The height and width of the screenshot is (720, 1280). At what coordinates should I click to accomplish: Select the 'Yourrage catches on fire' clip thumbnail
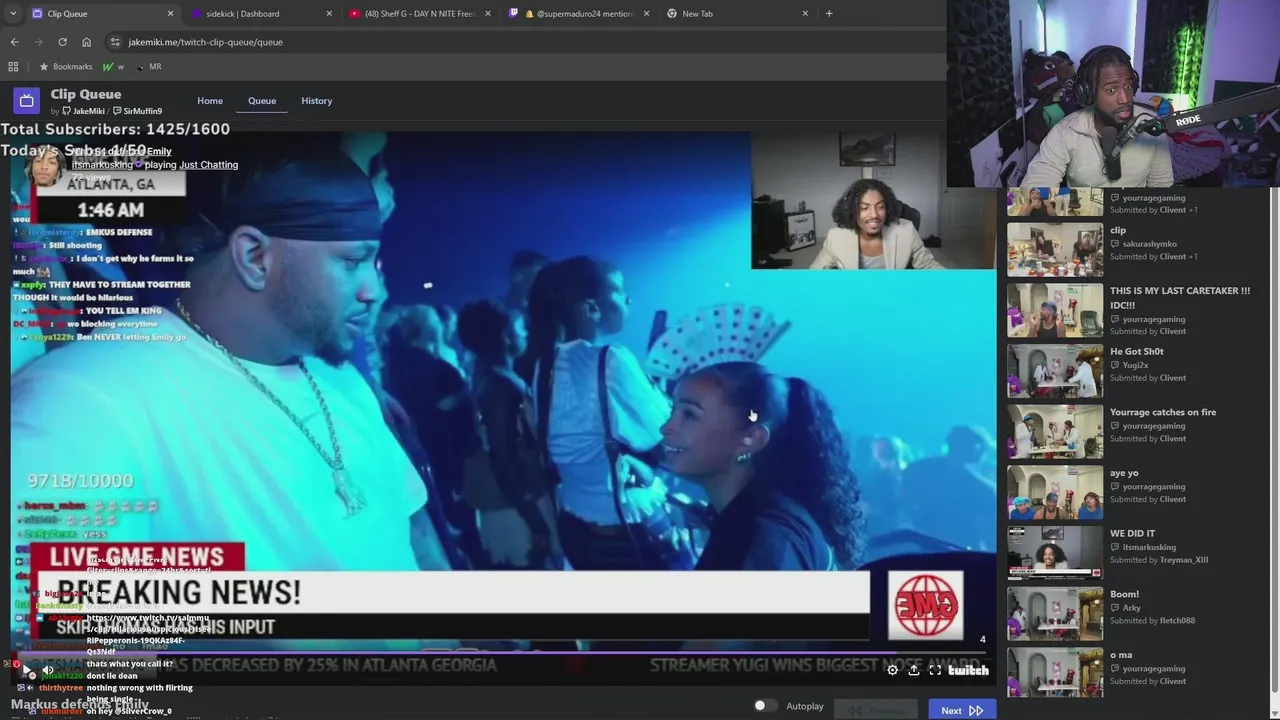pos(1055,431)
